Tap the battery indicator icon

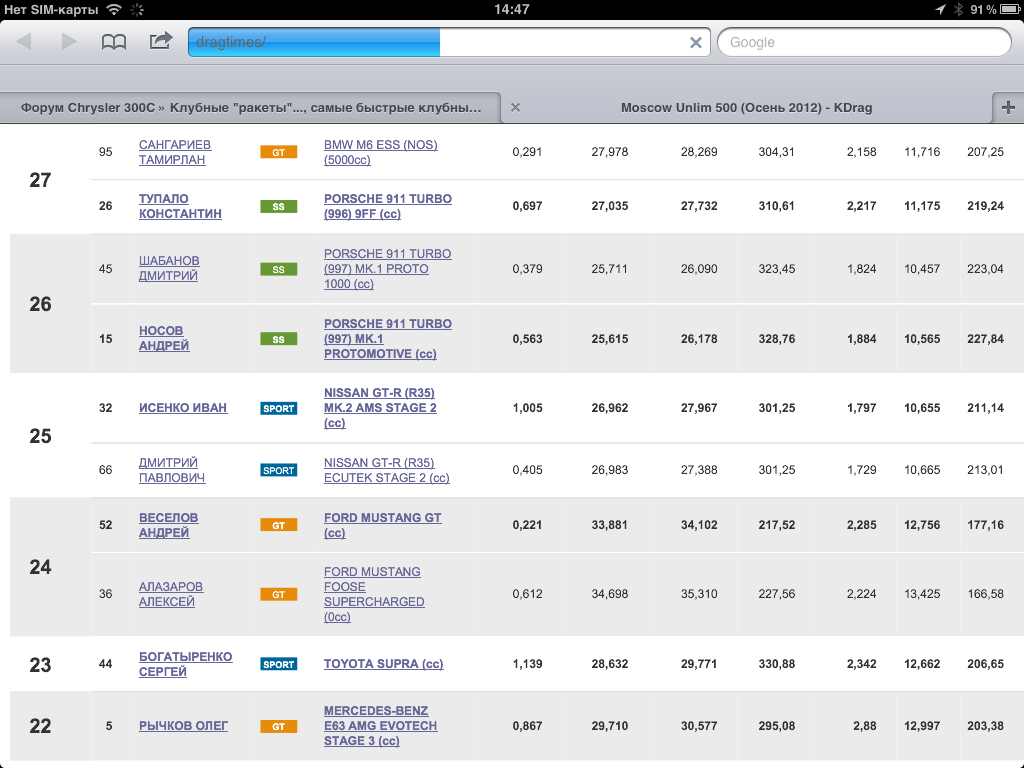tap(1010, 9)
